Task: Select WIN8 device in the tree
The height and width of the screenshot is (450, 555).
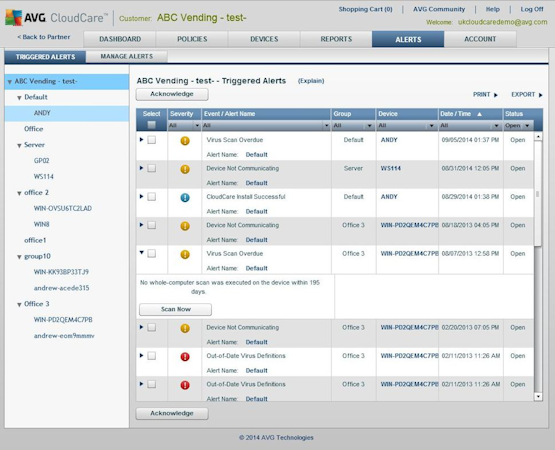Action: pyautogui.click(x=42, y=224)
